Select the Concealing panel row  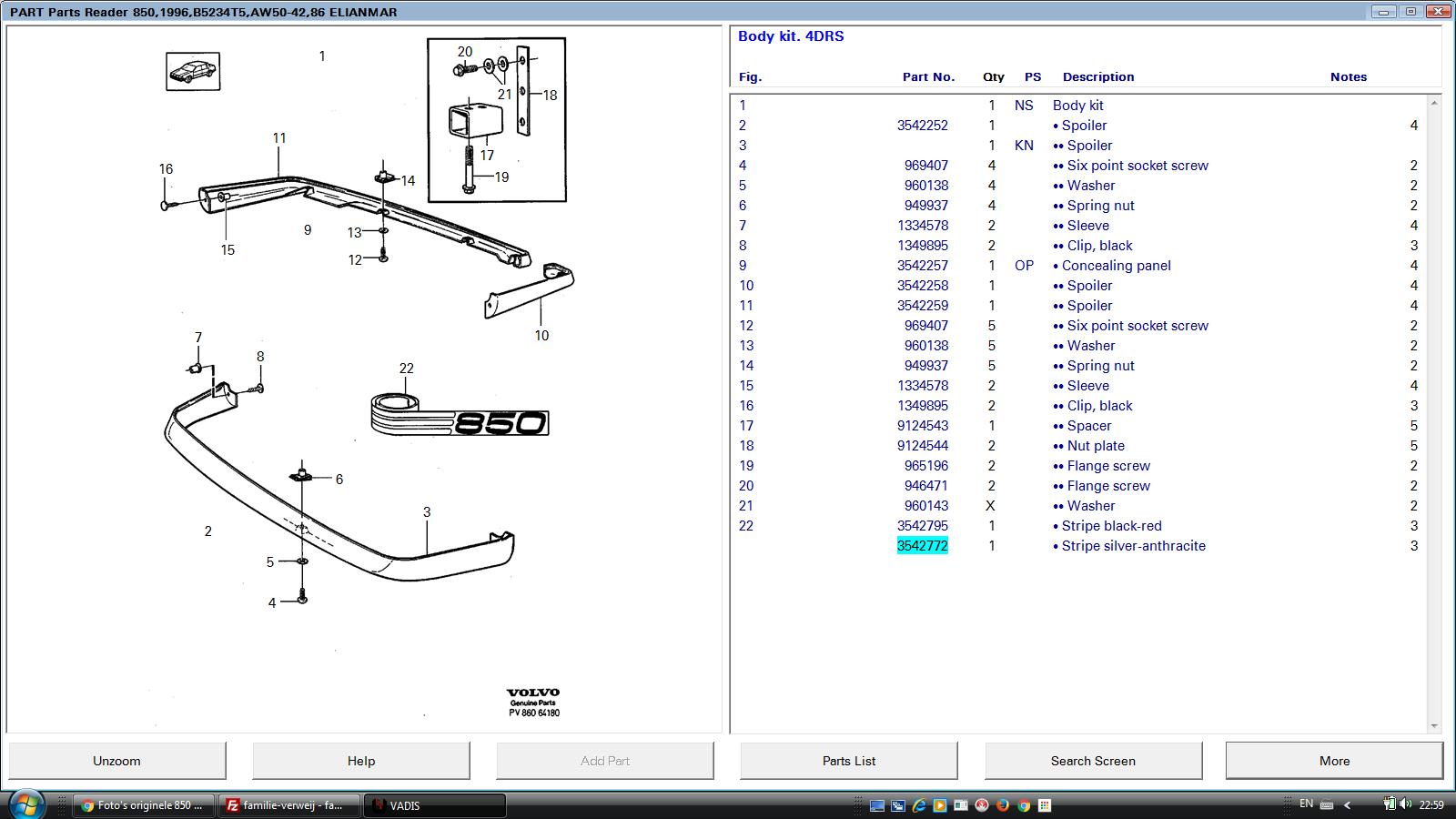pyautogui.click(x=1116, y=266)
